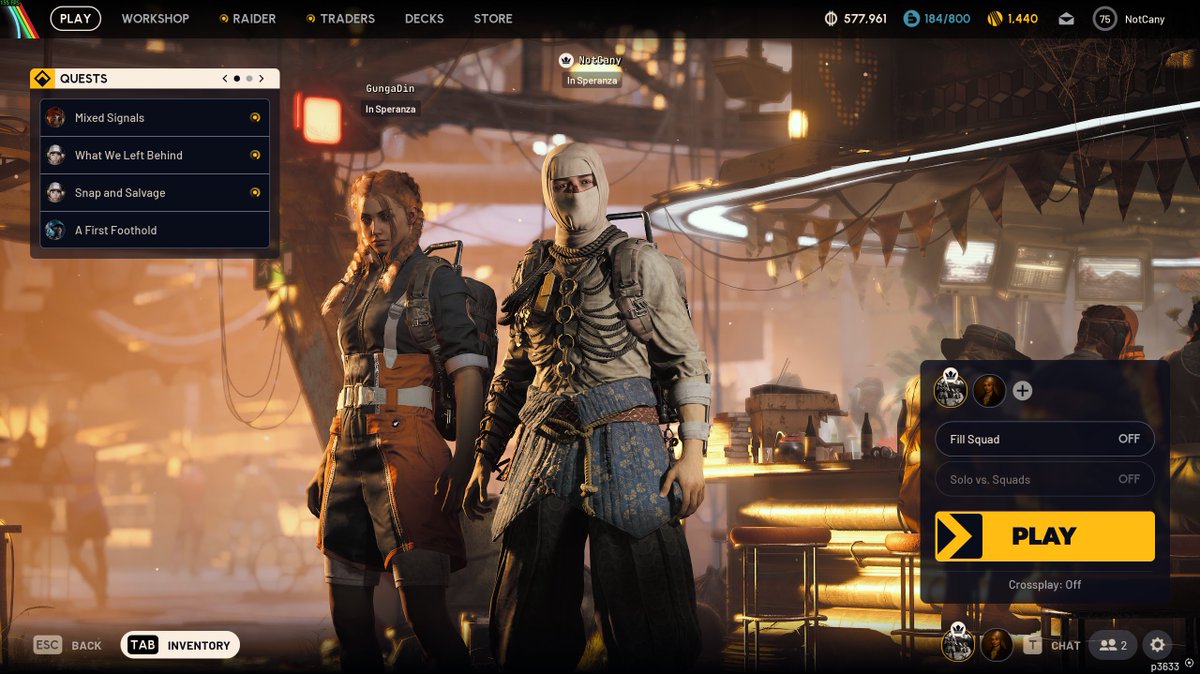This screenshot has width=1200, height=674.
Task: Click yellow notification dot beside RAIDER
Action: 224,18
